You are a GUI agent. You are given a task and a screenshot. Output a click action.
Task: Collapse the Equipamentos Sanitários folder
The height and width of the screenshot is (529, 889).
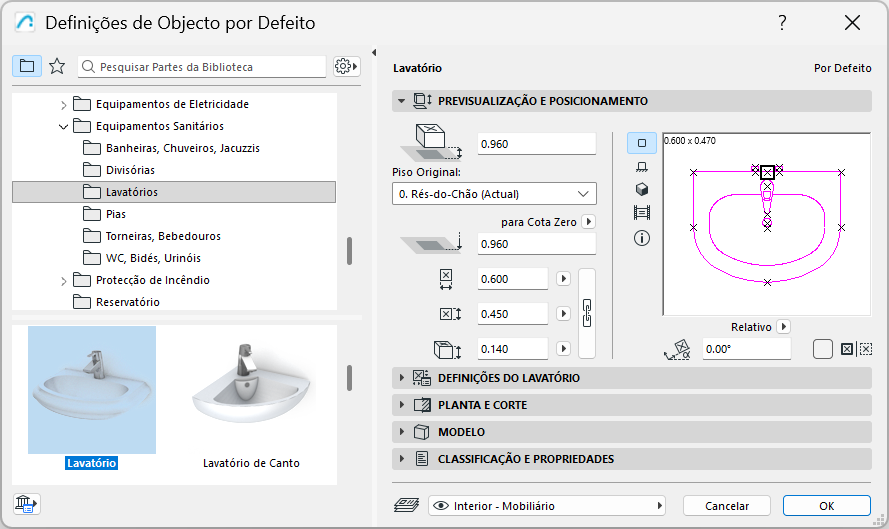pos(64,126)
